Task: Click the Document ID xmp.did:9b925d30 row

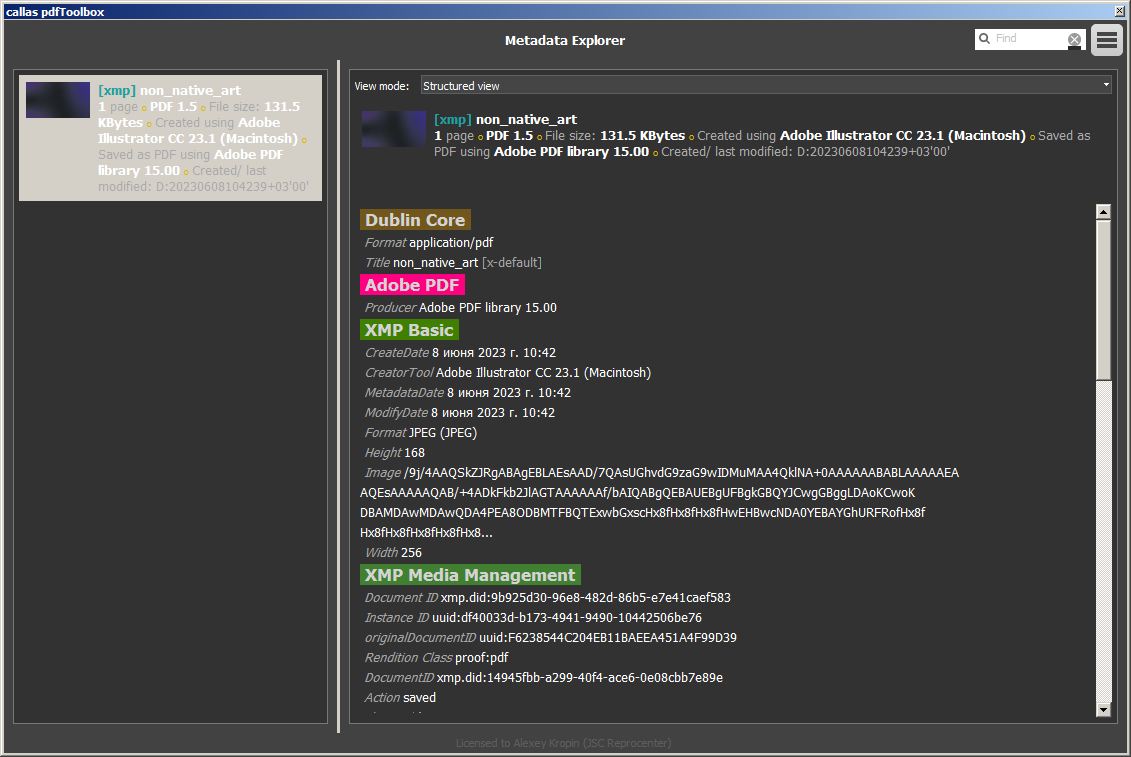Action: [547, 598]
